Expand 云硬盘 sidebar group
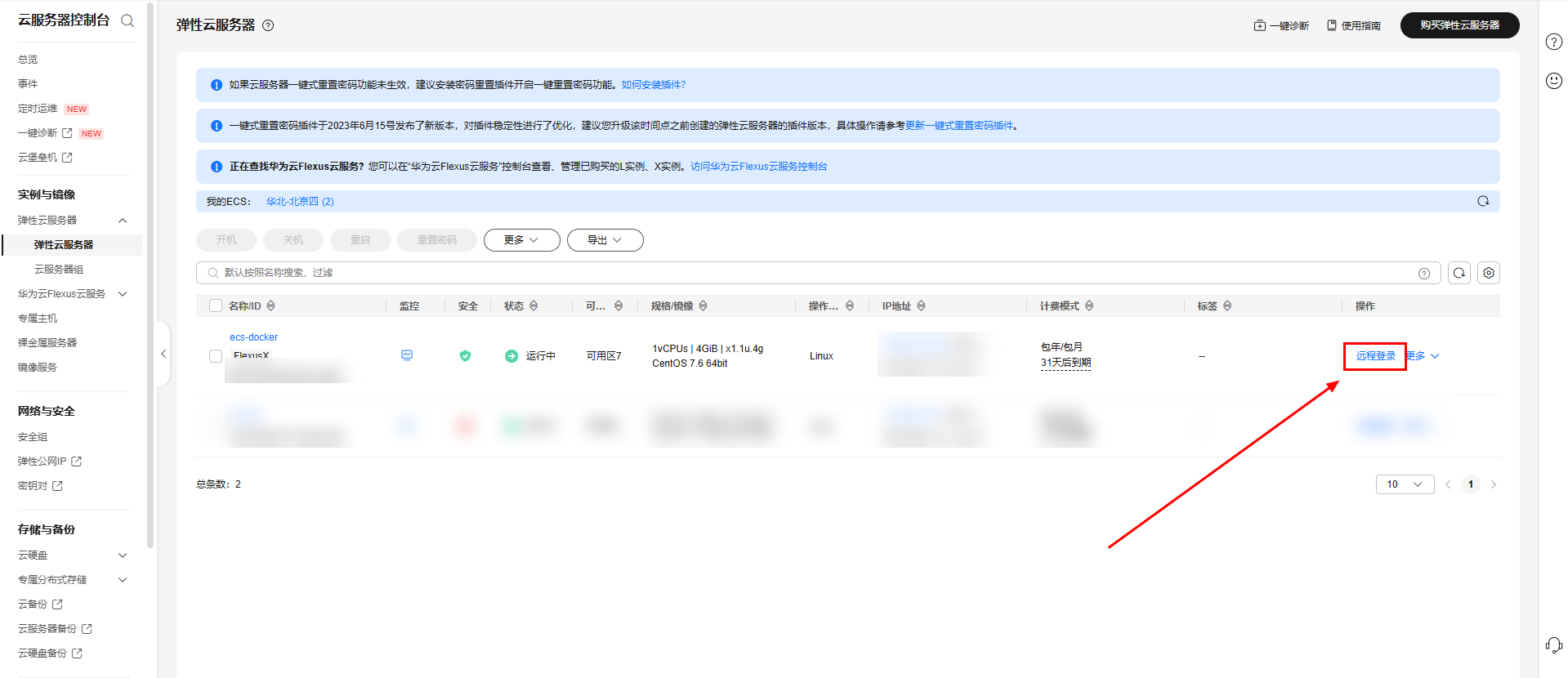The width and height of the screenshot is (1568, 678). [123, 555]
